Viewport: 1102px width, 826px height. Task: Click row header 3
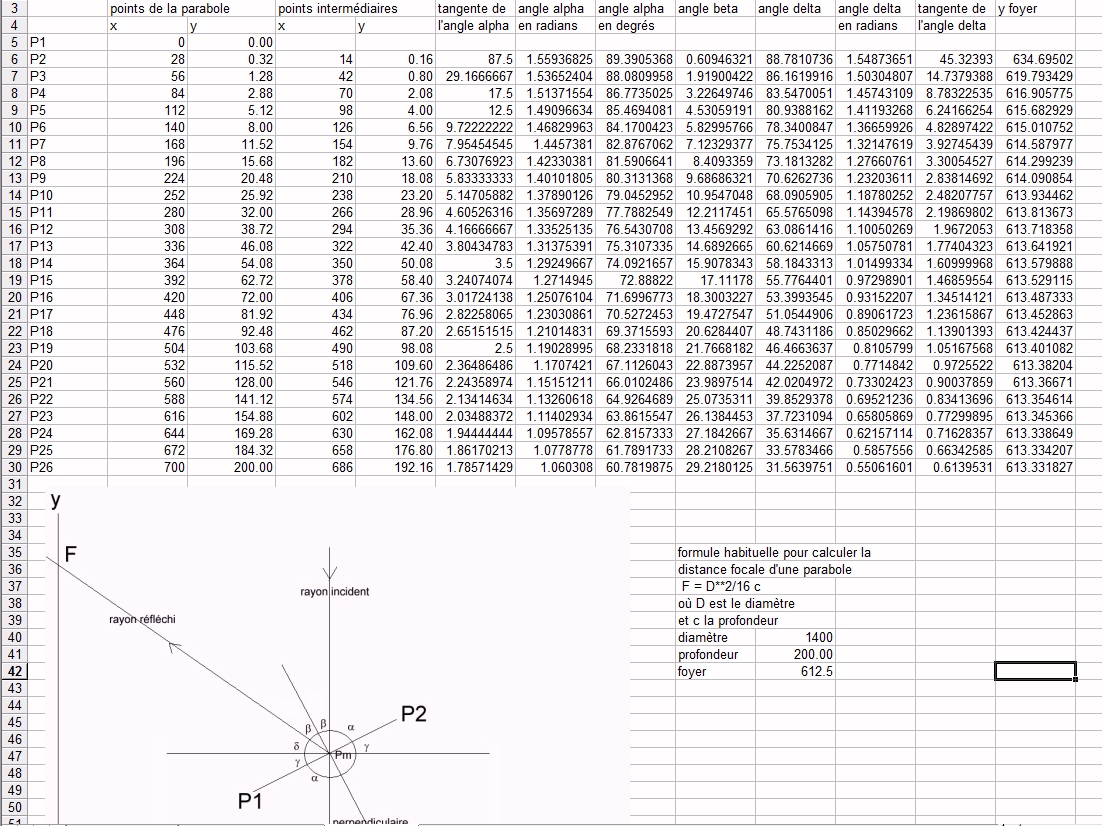coord(14,8)
